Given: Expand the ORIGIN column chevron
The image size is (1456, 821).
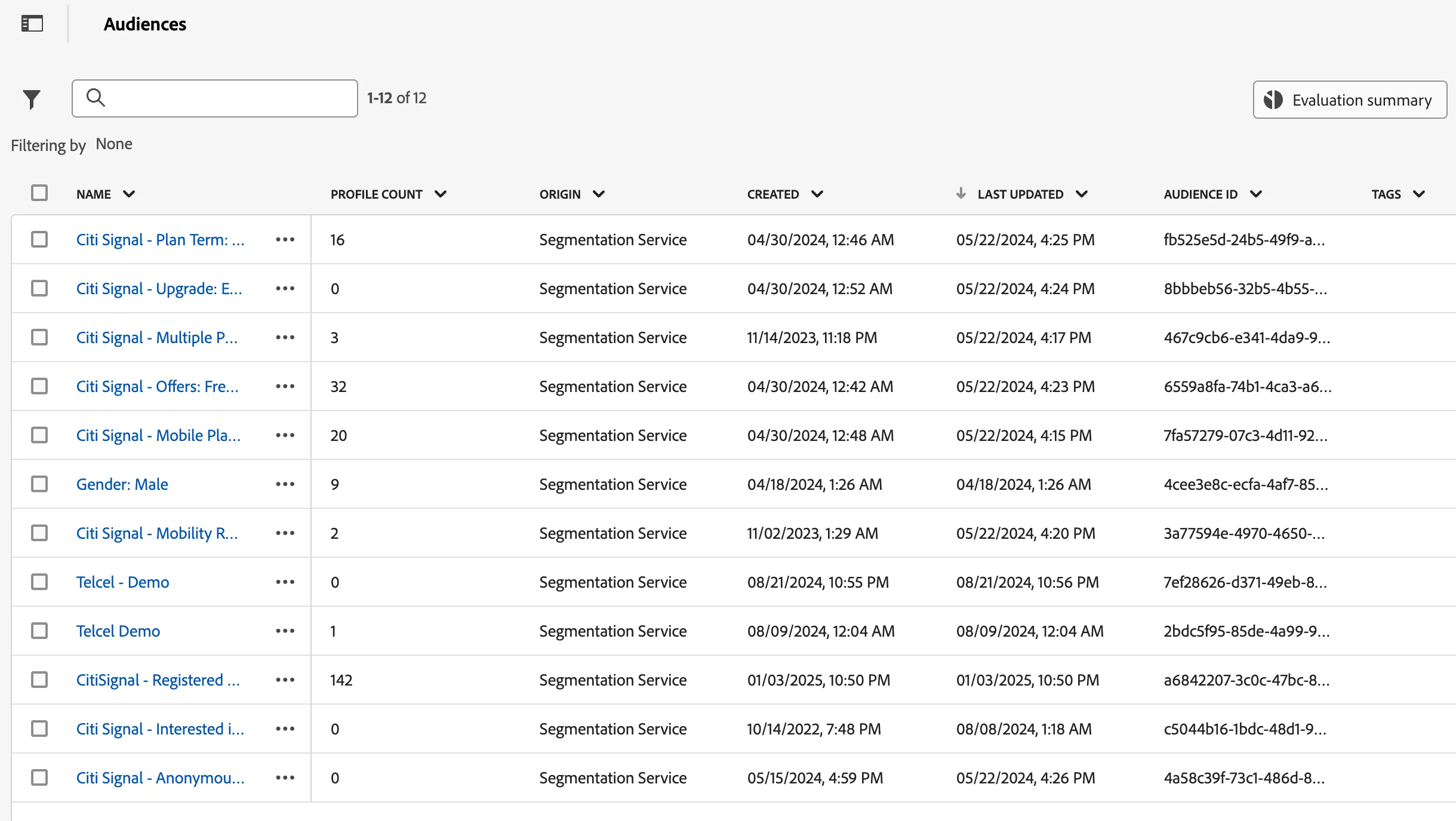Looking at the screenshot, I should pos(599,194).
